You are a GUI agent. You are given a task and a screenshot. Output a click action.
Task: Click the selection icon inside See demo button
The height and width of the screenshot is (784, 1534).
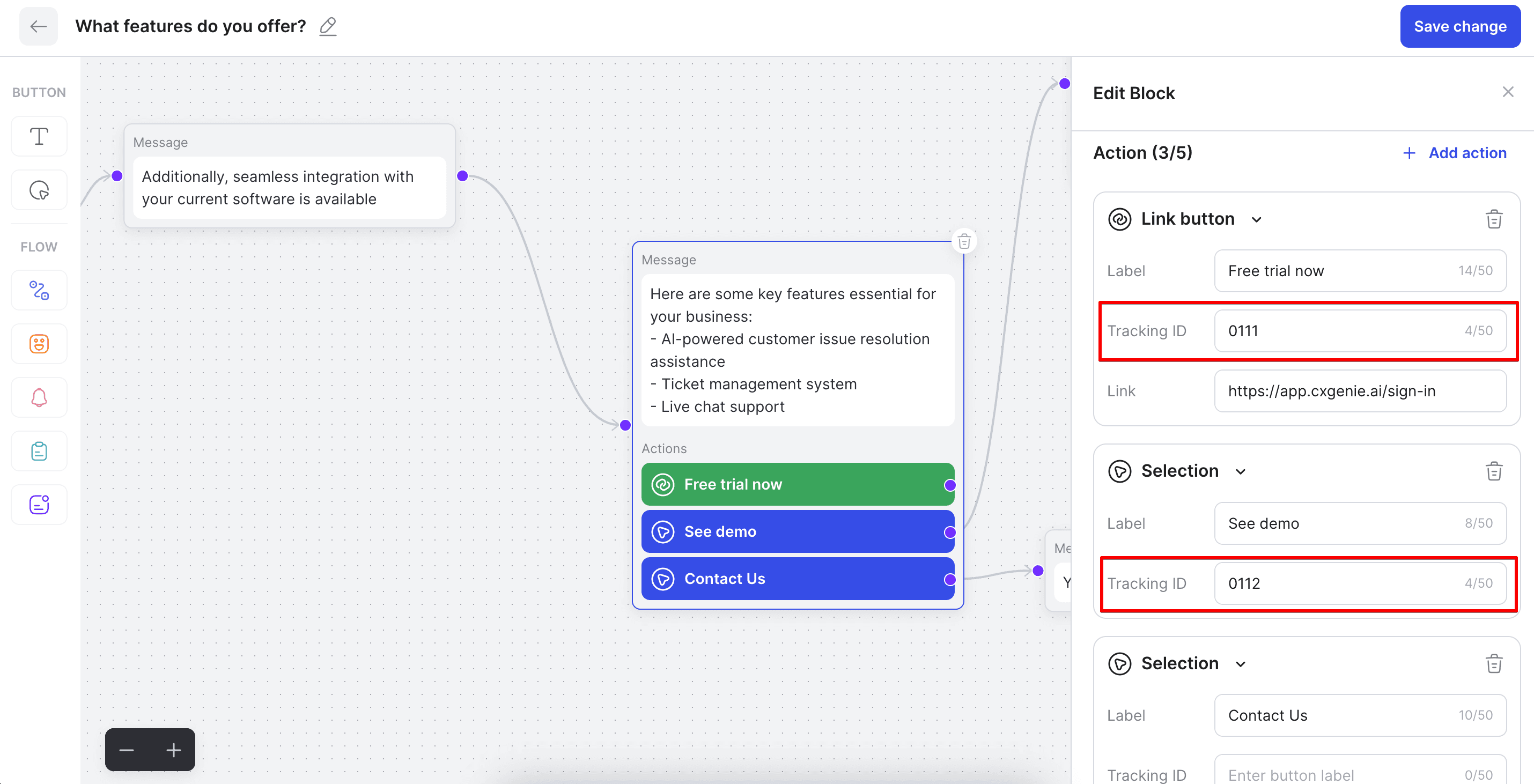click(663, 531)
